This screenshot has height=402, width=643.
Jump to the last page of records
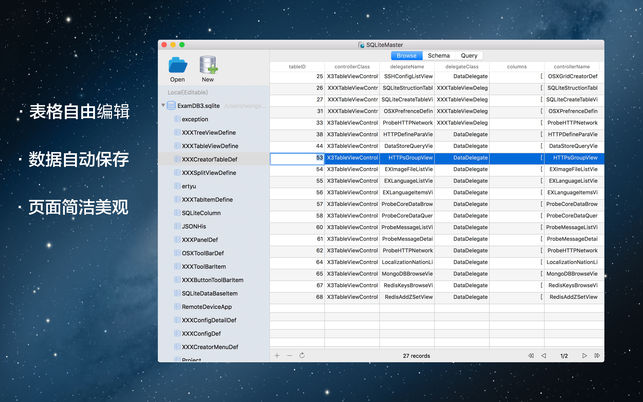point(597,355)
